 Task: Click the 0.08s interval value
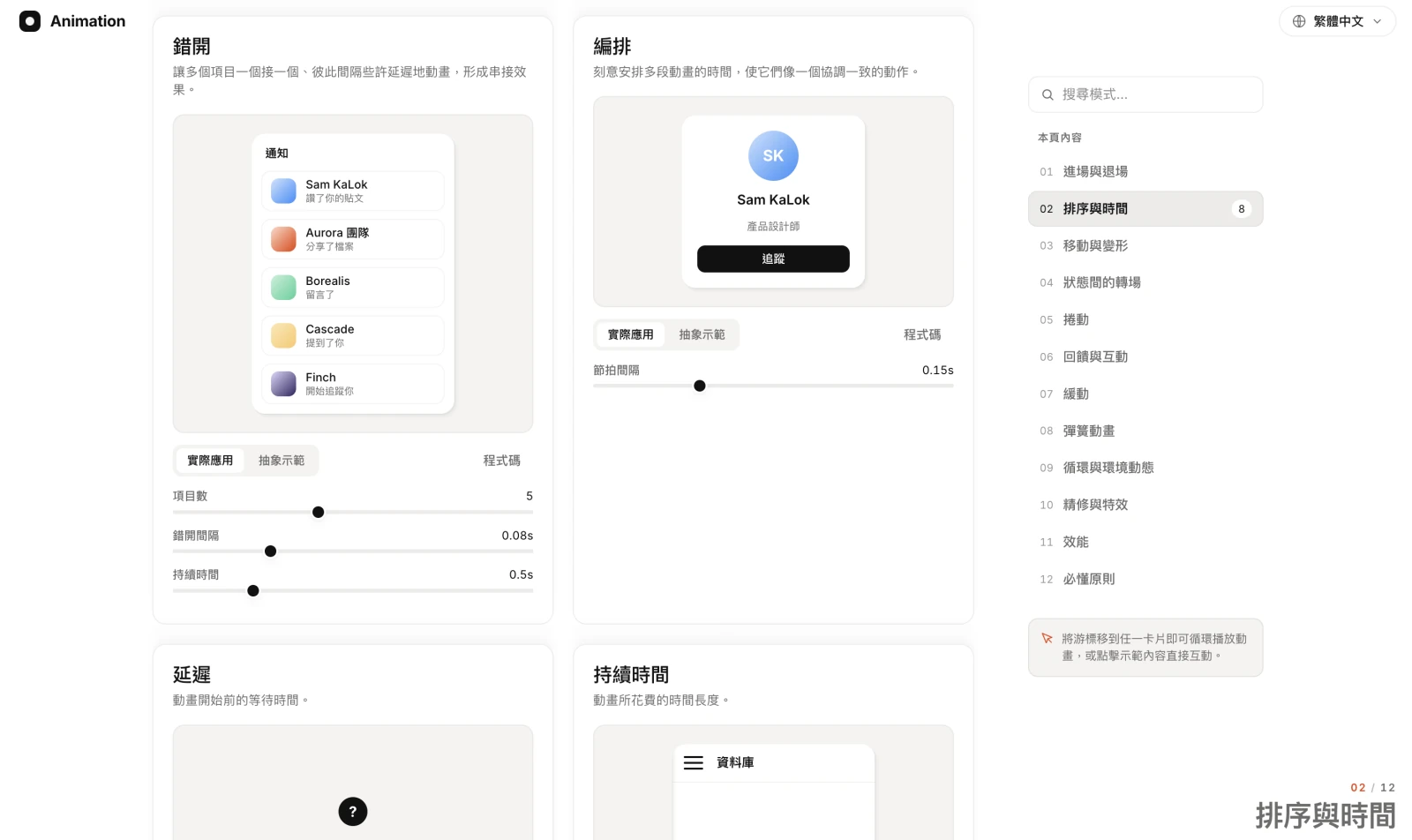coord(517,536)
